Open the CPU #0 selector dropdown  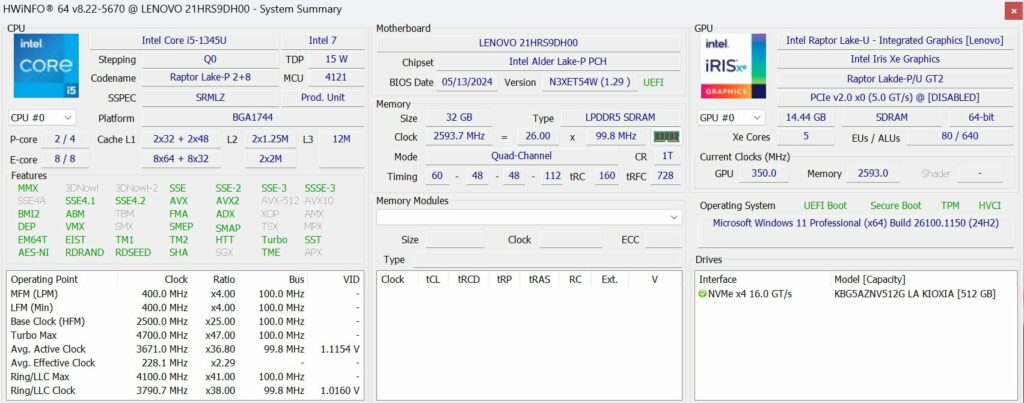coord(42,118)
